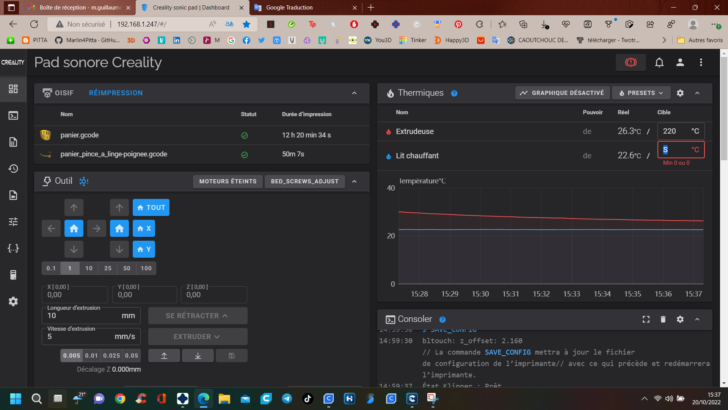The image size is (728, 410).
Task: Home all axes with TOUT
Action: tap(151, 208)
